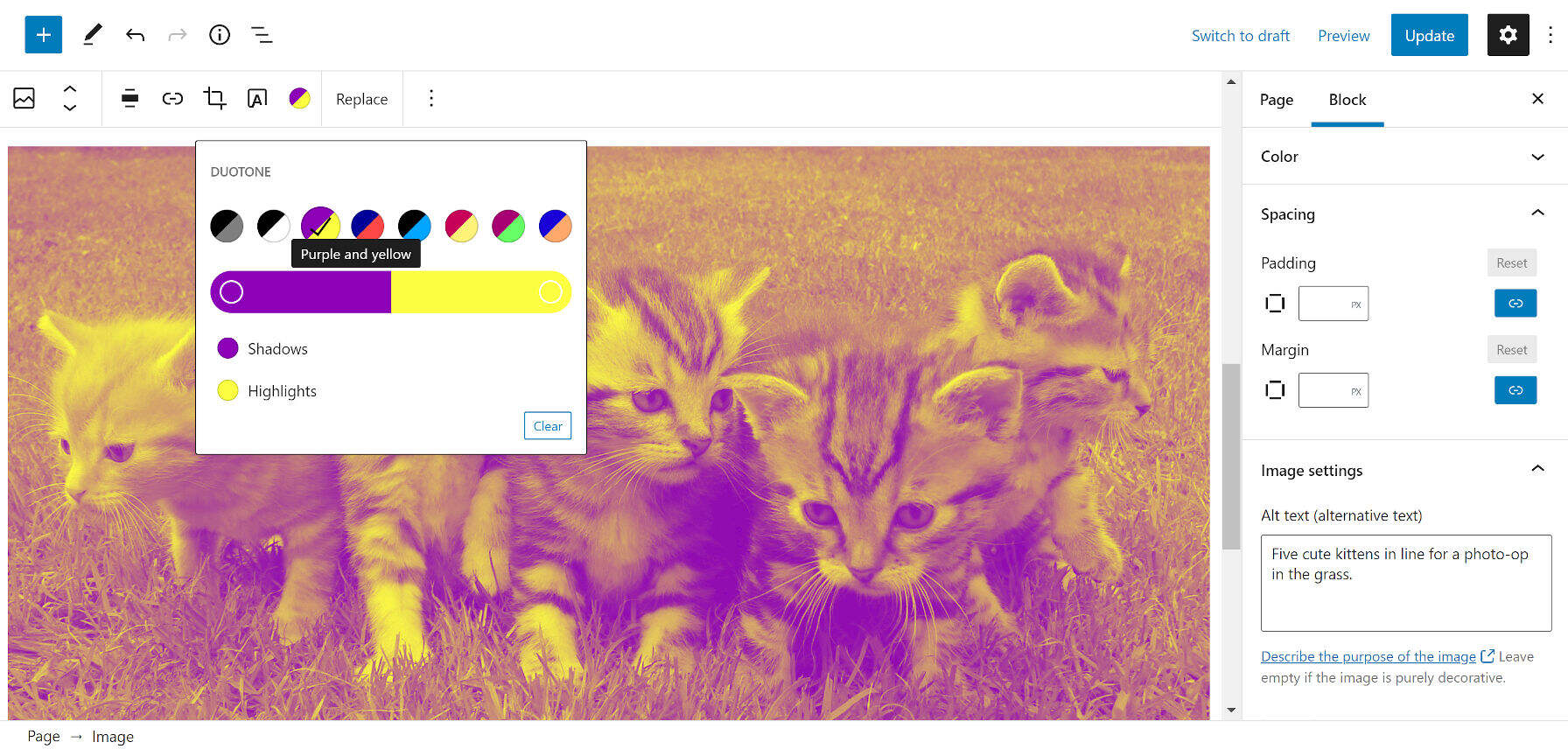
Task: Reset the Margin value
Action: [x=1512, y=349]
